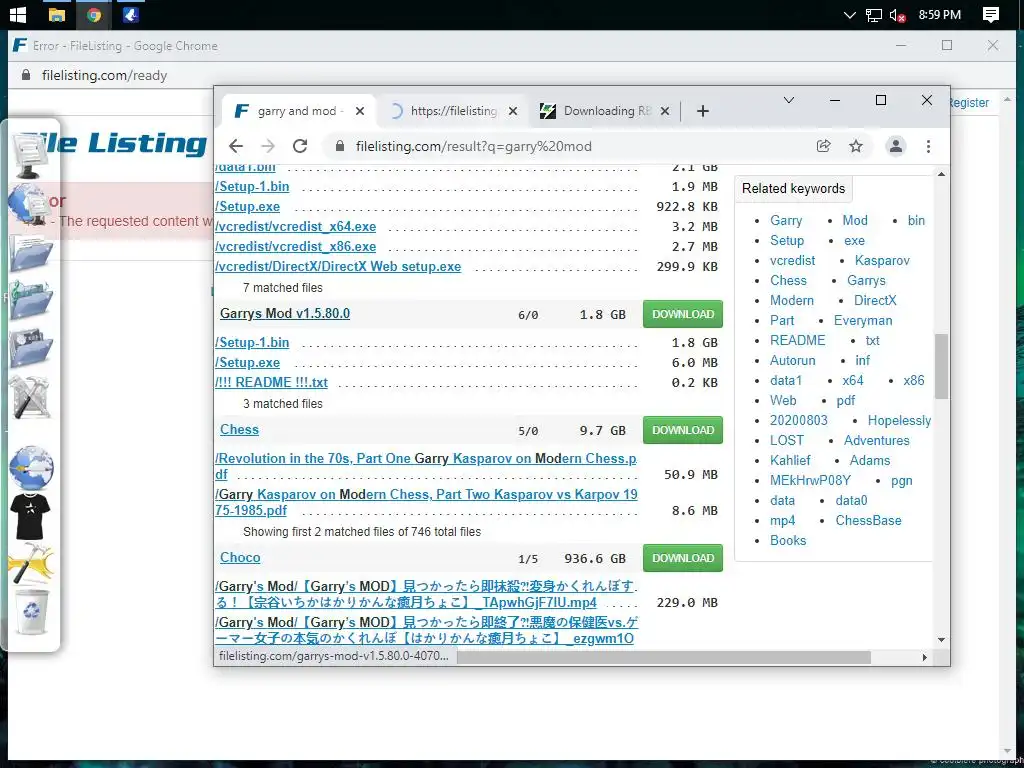Open the Revolution in the 70s pdf link
The width and height of the screenshot is (1024, 768).
tap(426, 466)
